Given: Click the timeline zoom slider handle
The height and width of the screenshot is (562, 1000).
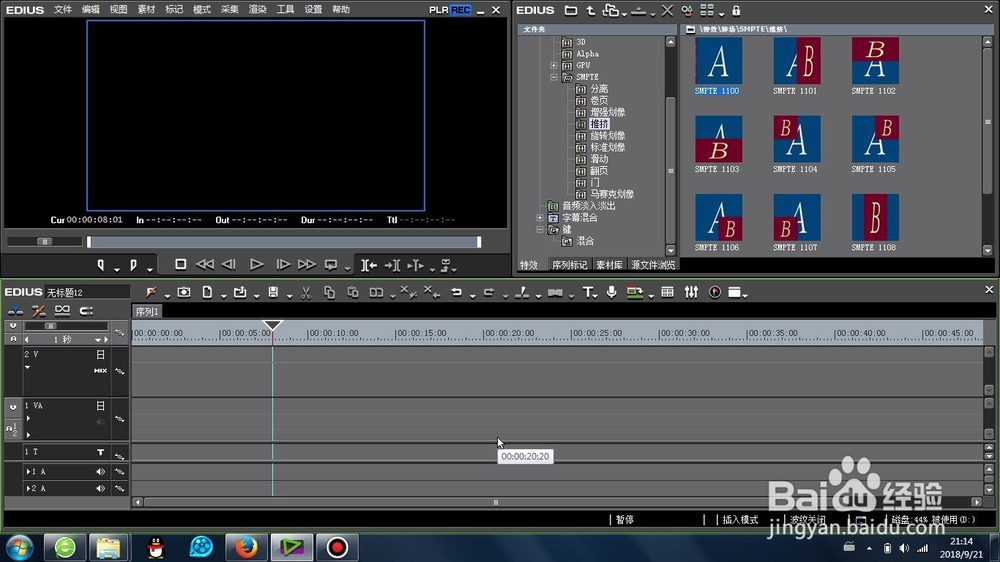Looking at the screenshot, I should [50, 326].
